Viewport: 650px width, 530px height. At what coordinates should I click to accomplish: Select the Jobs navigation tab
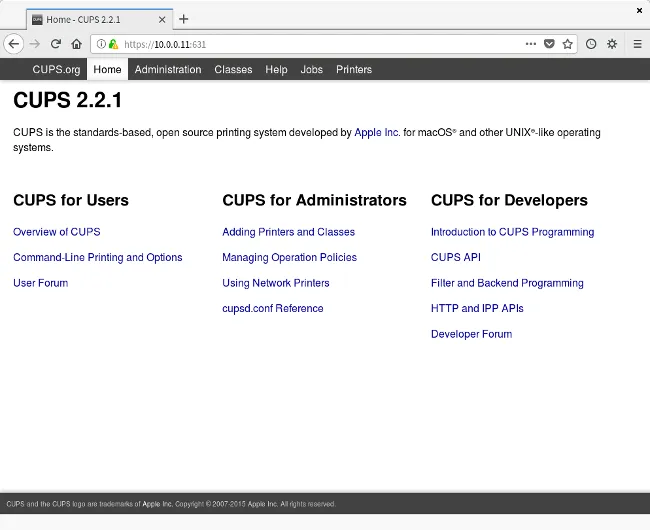[x=312, y=70]
